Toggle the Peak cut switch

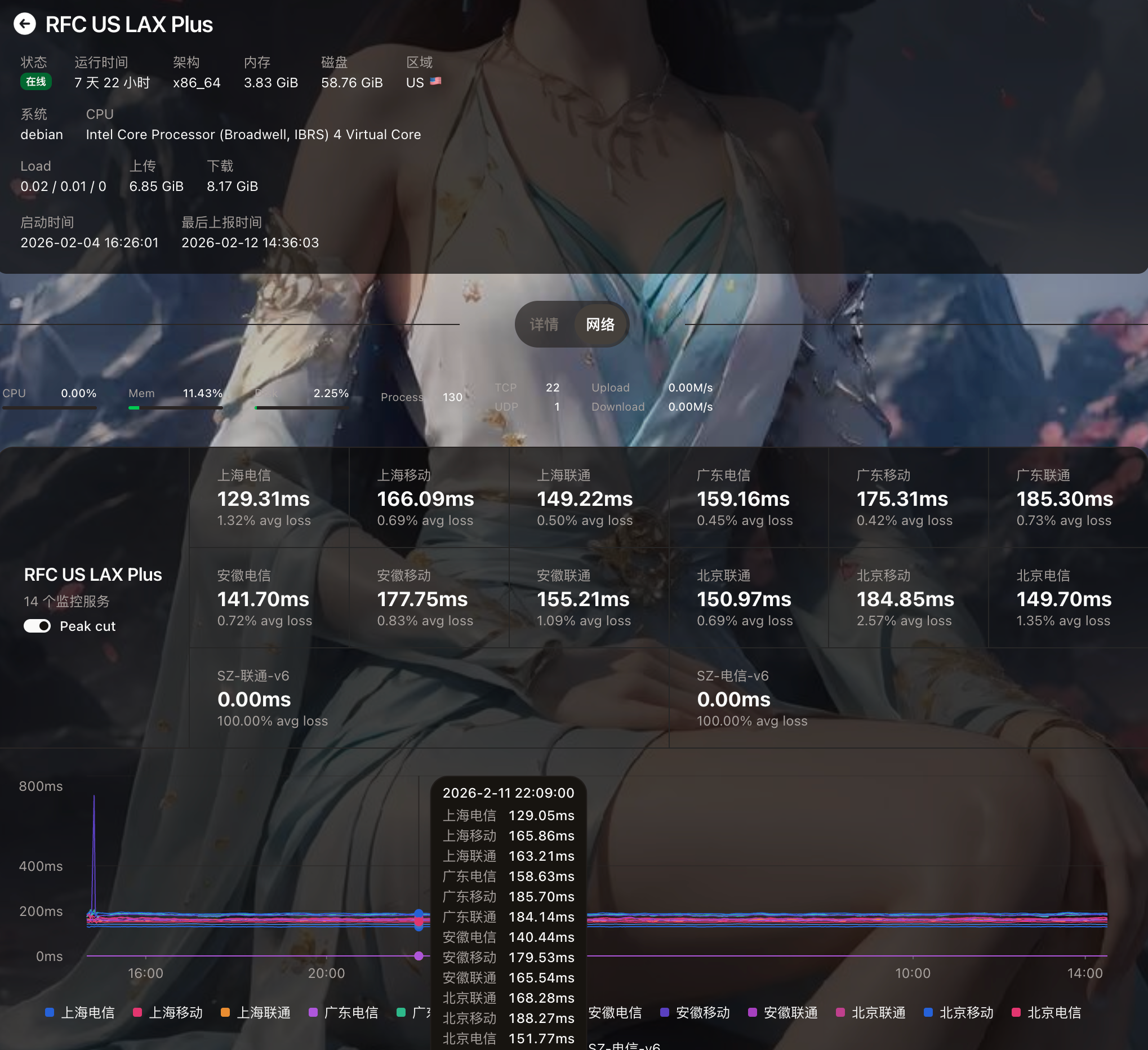pyautogui.click(x=37, y=626)
